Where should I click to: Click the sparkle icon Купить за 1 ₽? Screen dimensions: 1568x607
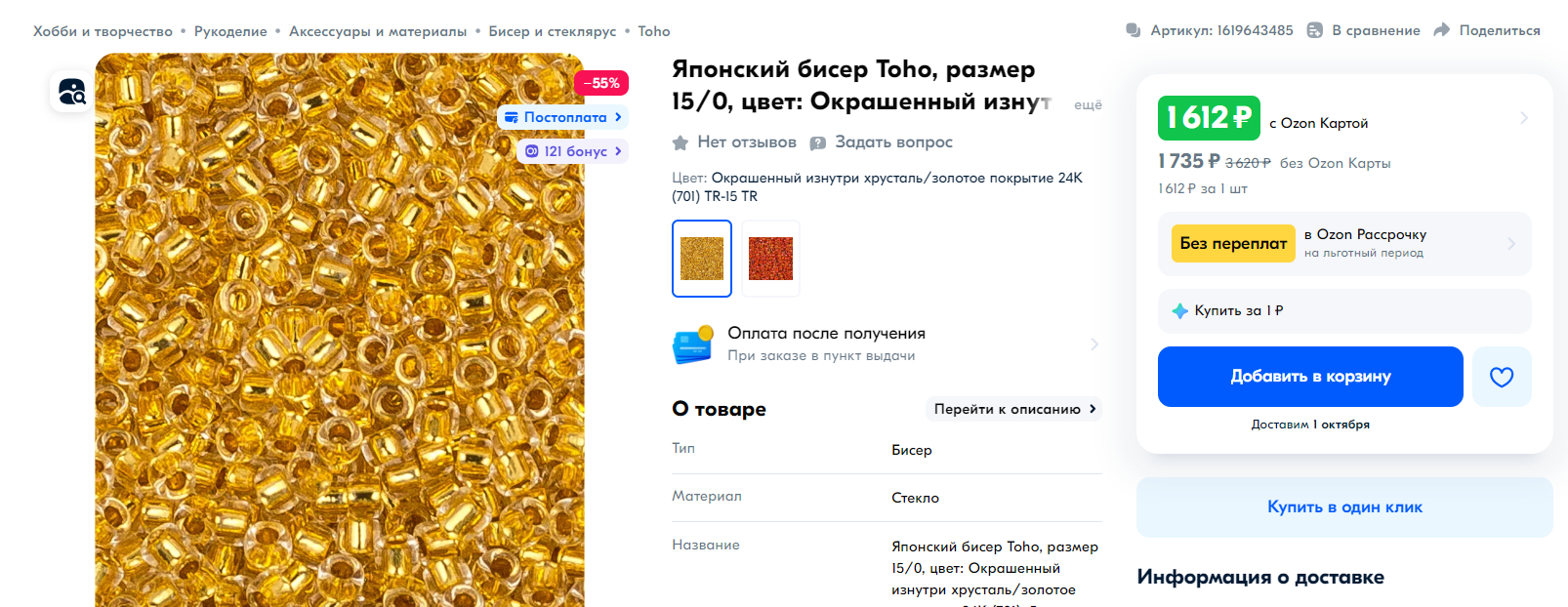pyautogui.click(x=1179, y=311)
